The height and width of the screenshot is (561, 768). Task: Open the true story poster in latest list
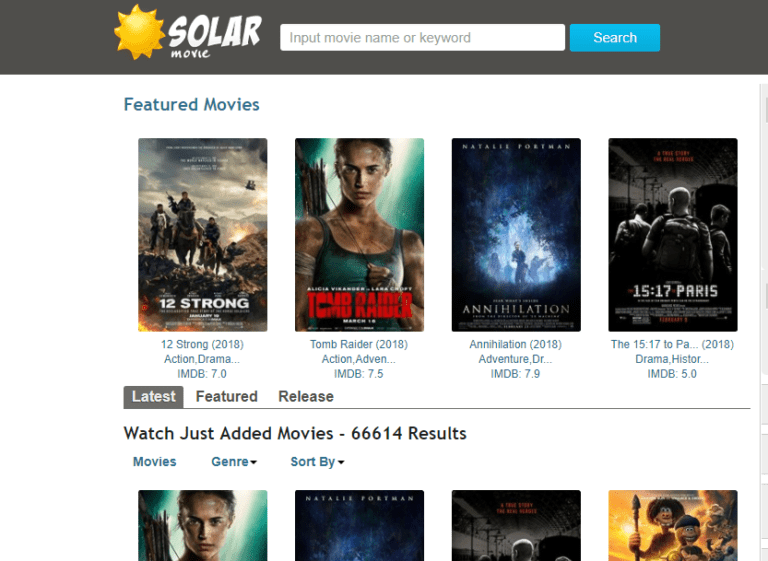pyautogui.click(x=516, y=525)
